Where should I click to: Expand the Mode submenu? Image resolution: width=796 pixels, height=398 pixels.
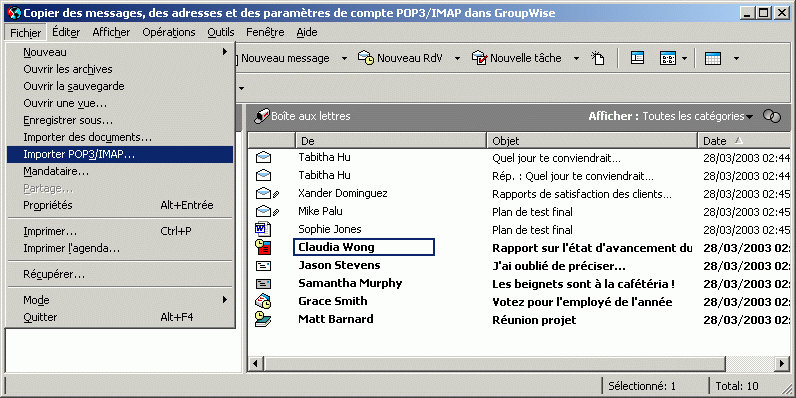pos(120,300)
